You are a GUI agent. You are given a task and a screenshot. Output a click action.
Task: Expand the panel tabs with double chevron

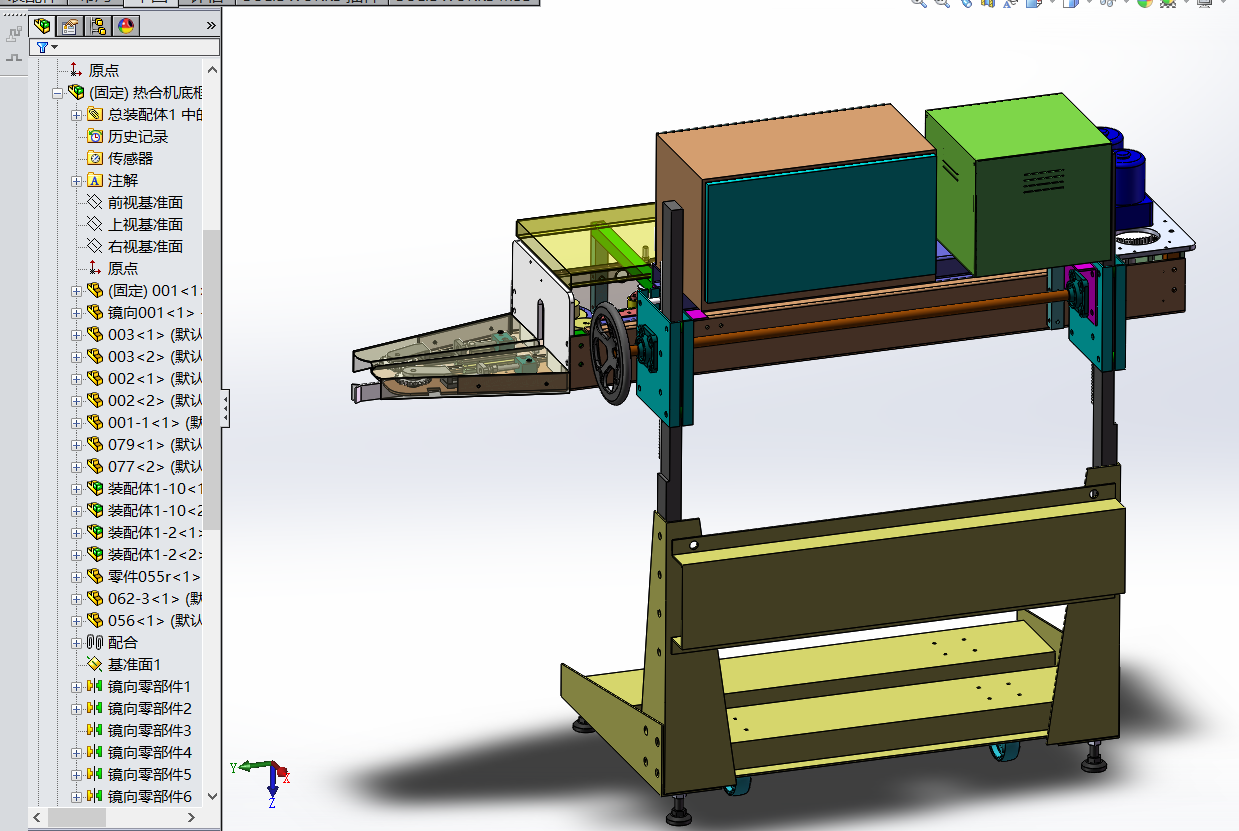(210, 25)
